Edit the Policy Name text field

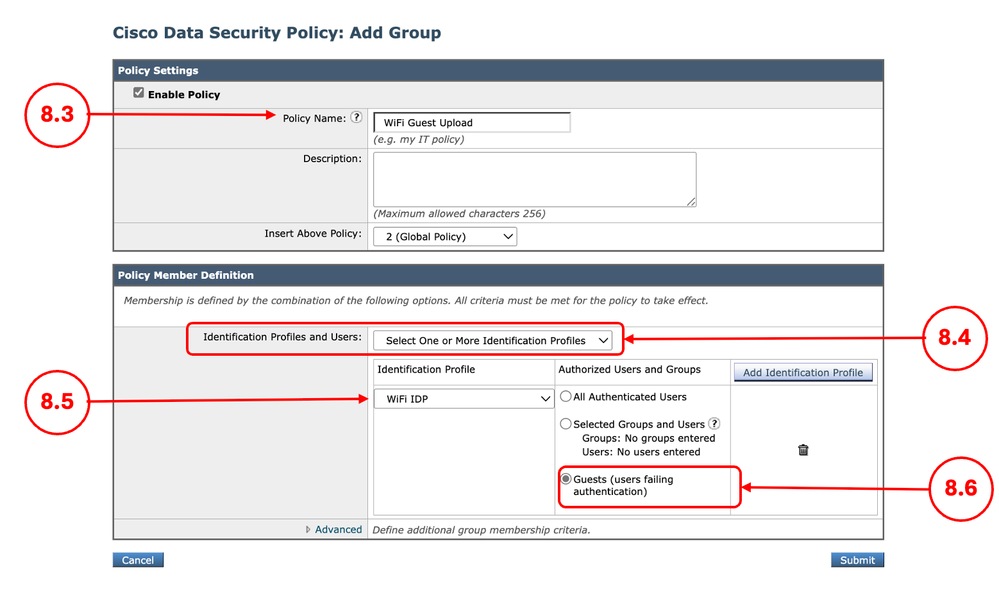coord(470,121)
